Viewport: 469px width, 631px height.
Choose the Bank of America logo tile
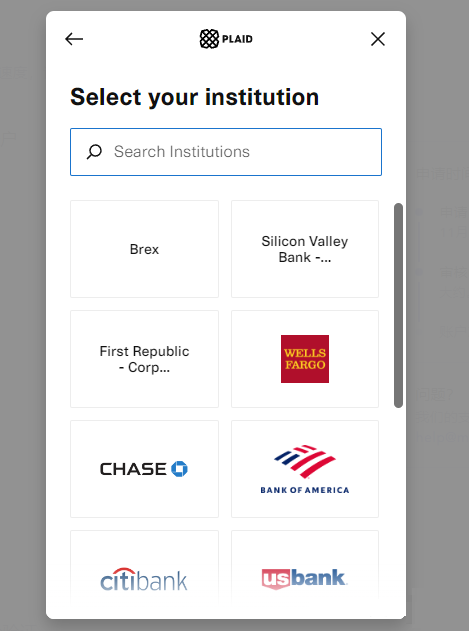[x=305, y=469]
